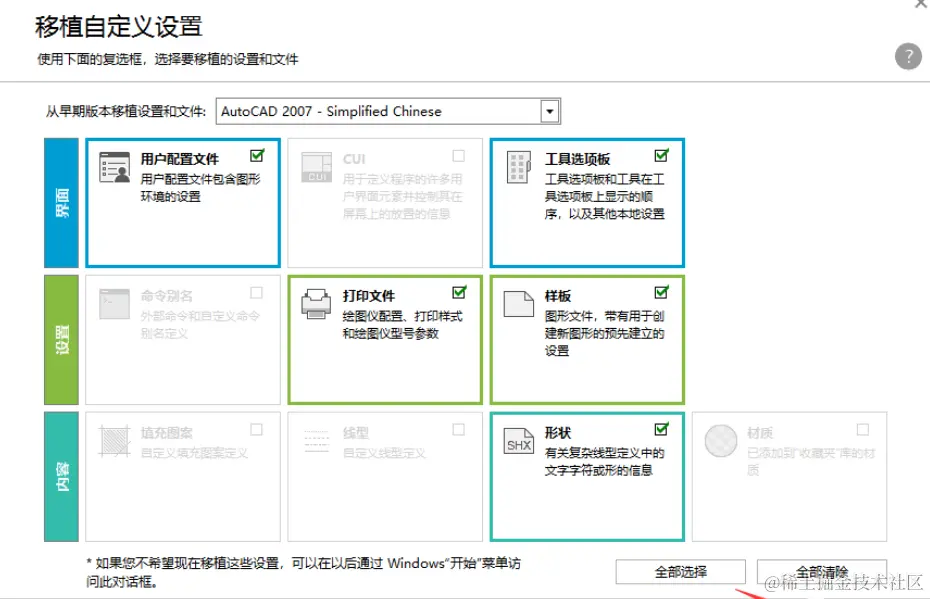The image size is (930, 599).
Task: Toggle the 工具选项板 checkbox
Action: [660, 155]
